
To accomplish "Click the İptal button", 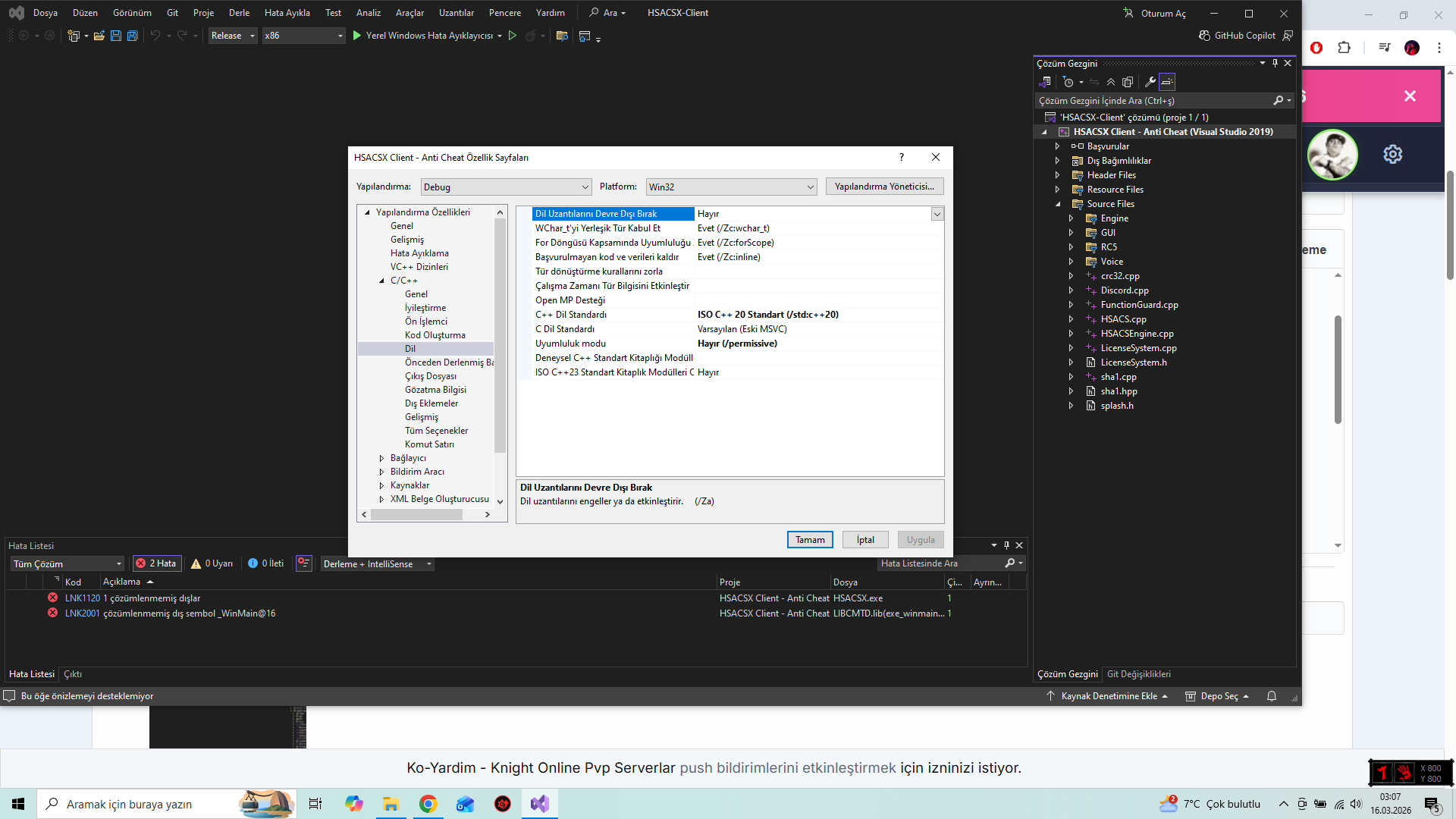I will tap(865, 540).
